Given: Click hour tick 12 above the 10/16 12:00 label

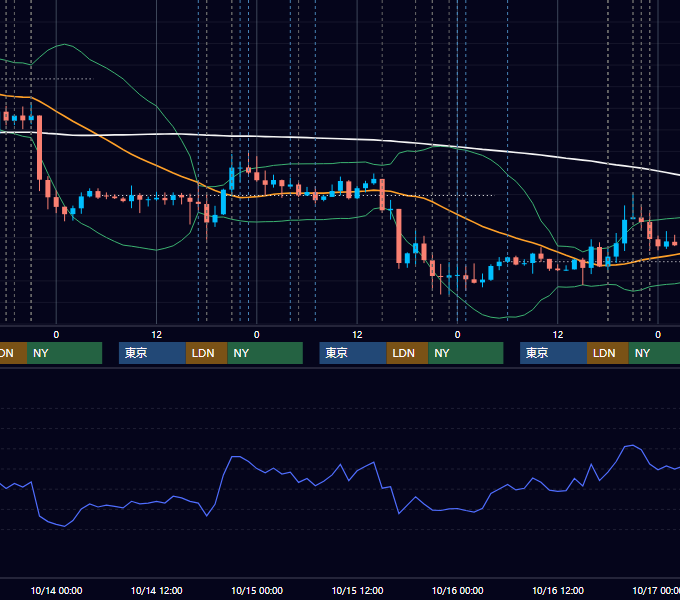Looking at the screenshot, I should tap(558, 335).
